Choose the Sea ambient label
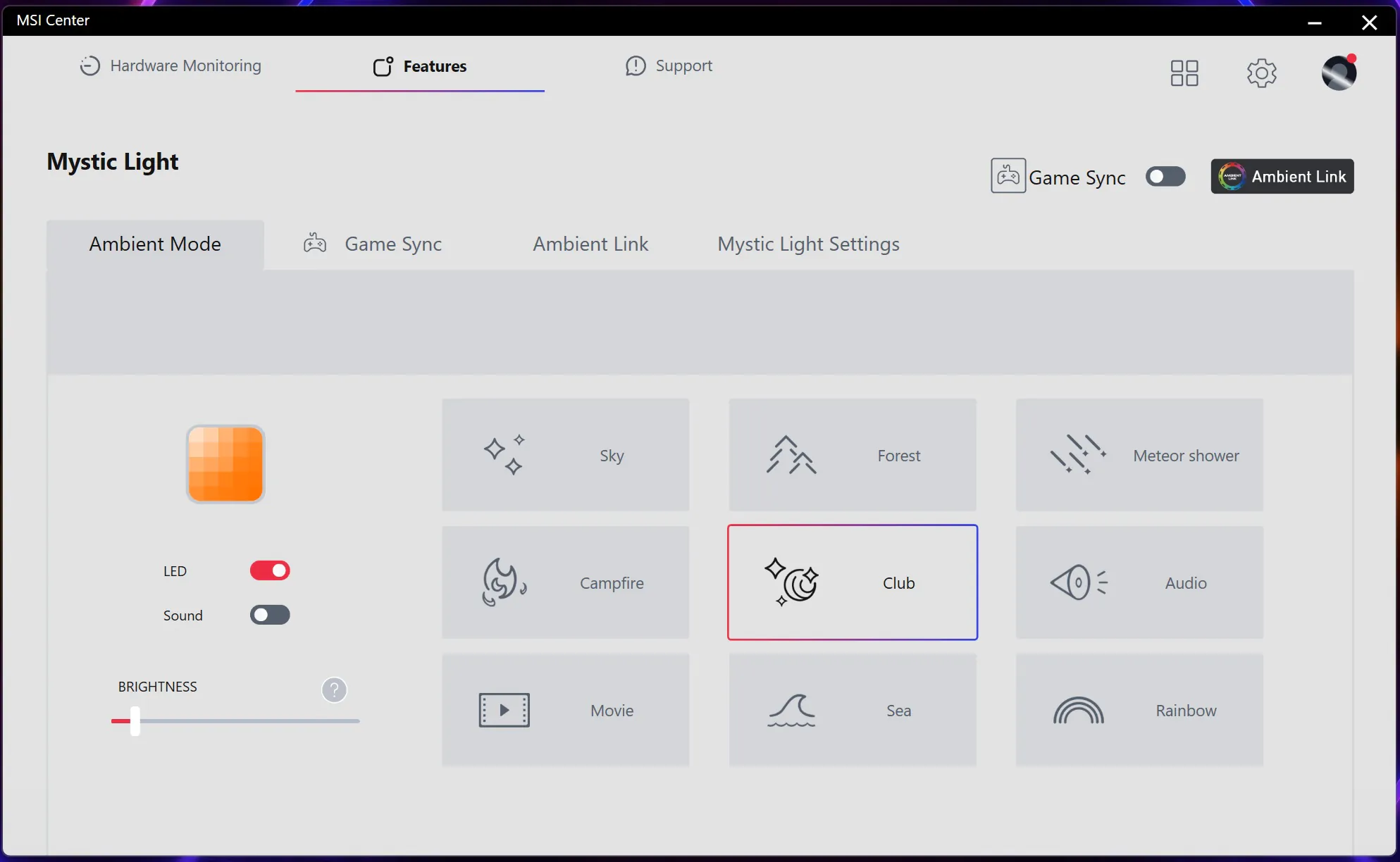1400x862 pixels. pyautogui.click(x=899, y=711)
